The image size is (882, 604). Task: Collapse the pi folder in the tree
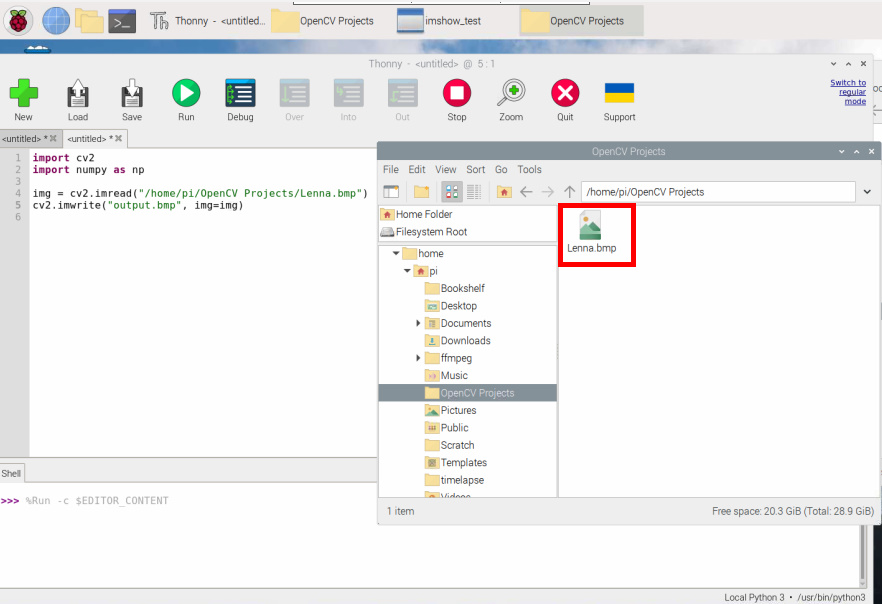click(407, 271)
